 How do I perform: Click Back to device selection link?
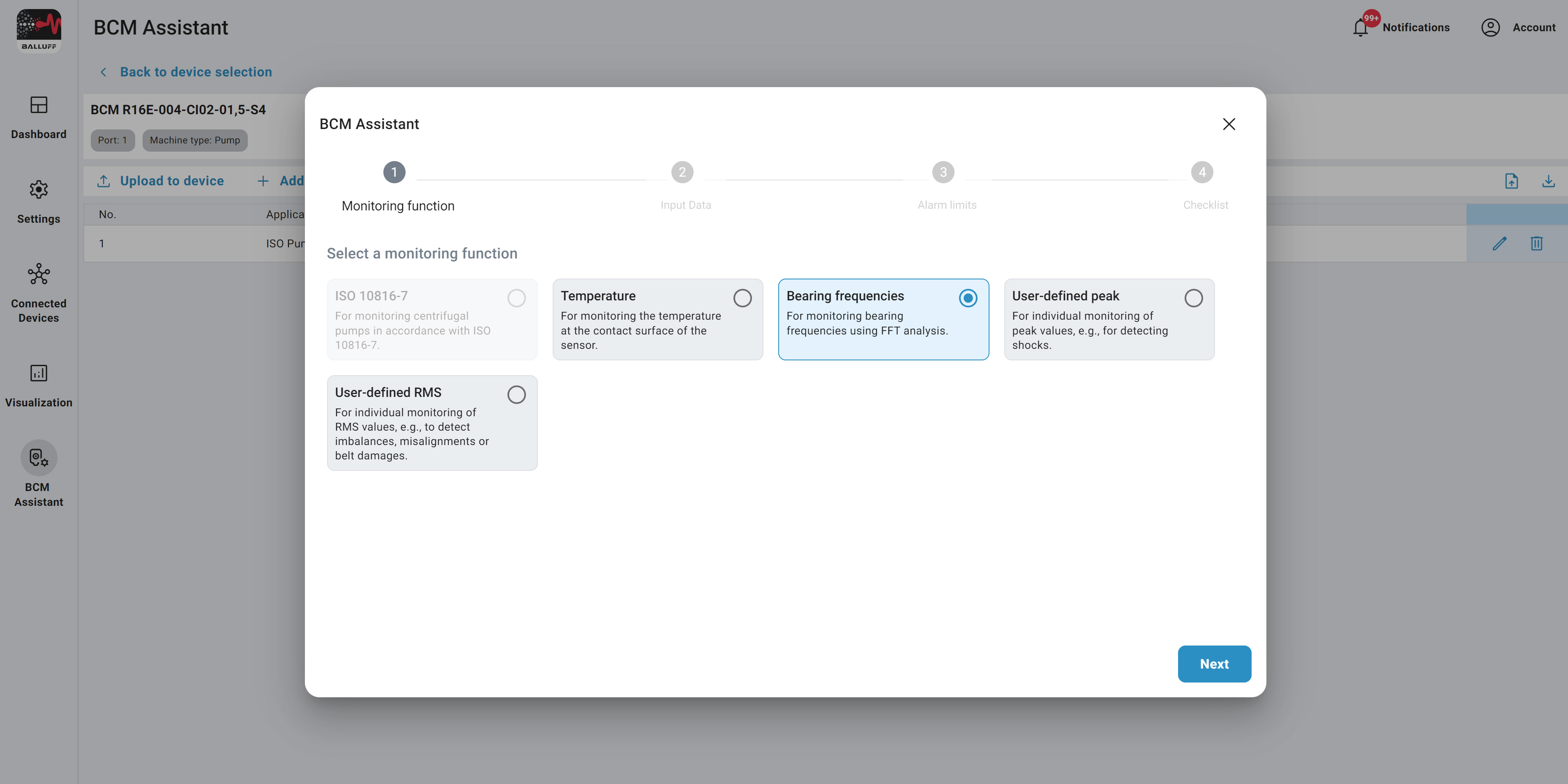pyautogui.click(x=196, y=72)
